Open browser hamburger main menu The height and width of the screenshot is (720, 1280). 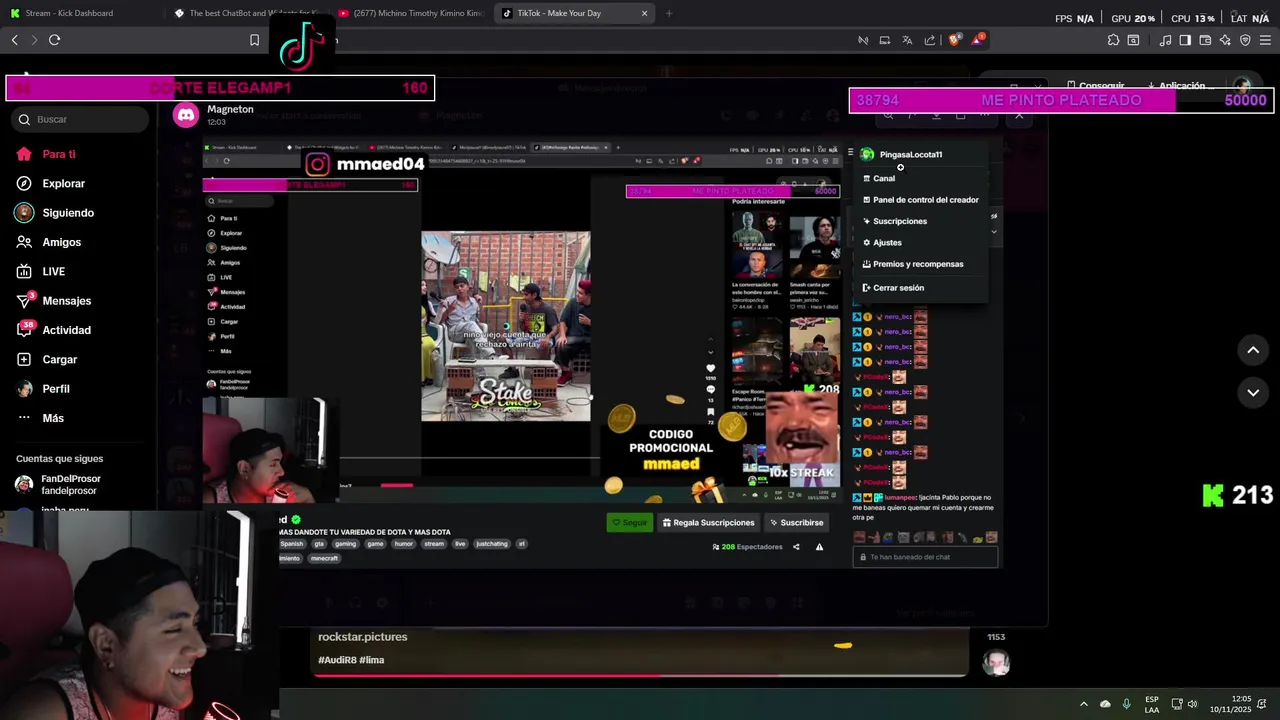click(x=1265, y=40)
